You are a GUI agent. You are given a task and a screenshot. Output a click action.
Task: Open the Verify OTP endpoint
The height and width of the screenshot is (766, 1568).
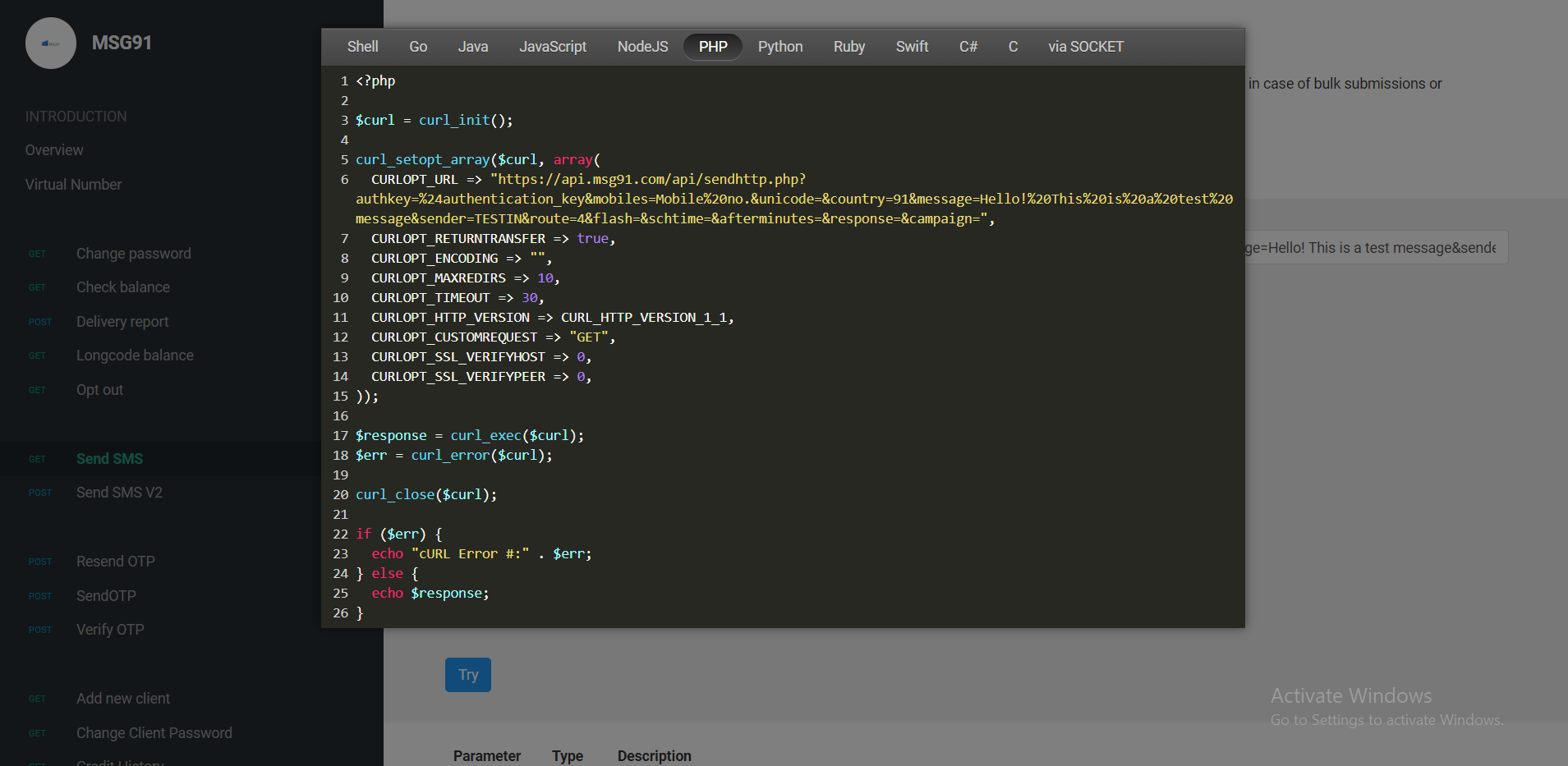coord(110,630)
